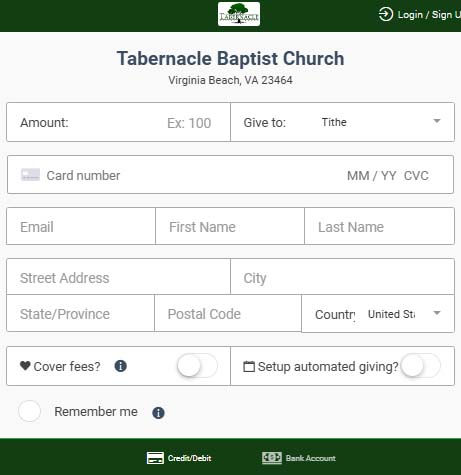The width and height of the screenshot is (461, 475).
Task: Select the Credit/Debit payment tab
Action: [179, 458]
